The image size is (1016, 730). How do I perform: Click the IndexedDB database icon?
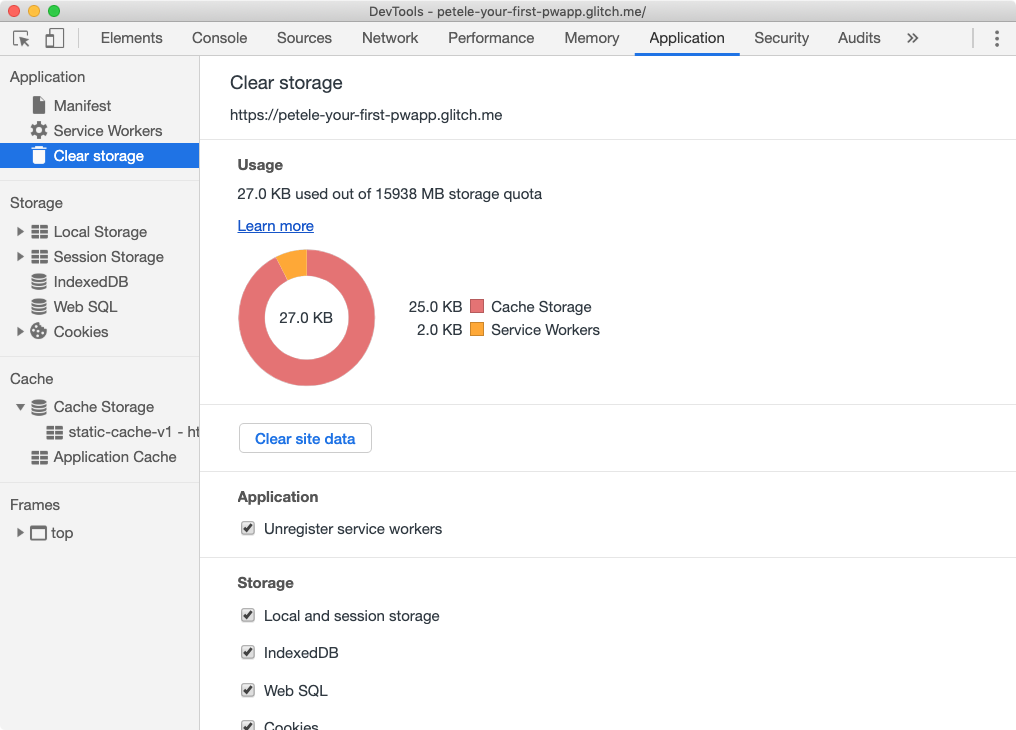(x=39, y=282)
